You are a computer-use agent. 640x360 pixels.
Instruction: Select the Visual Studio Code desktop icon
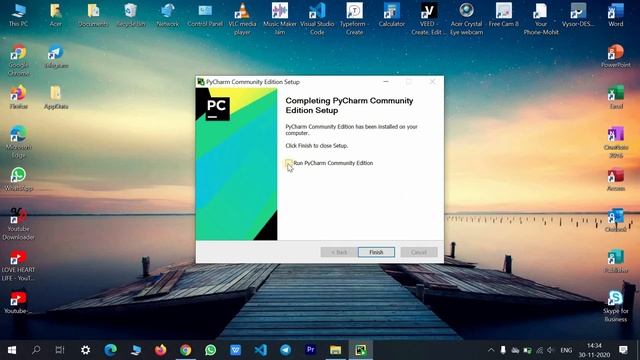(317, 19)
